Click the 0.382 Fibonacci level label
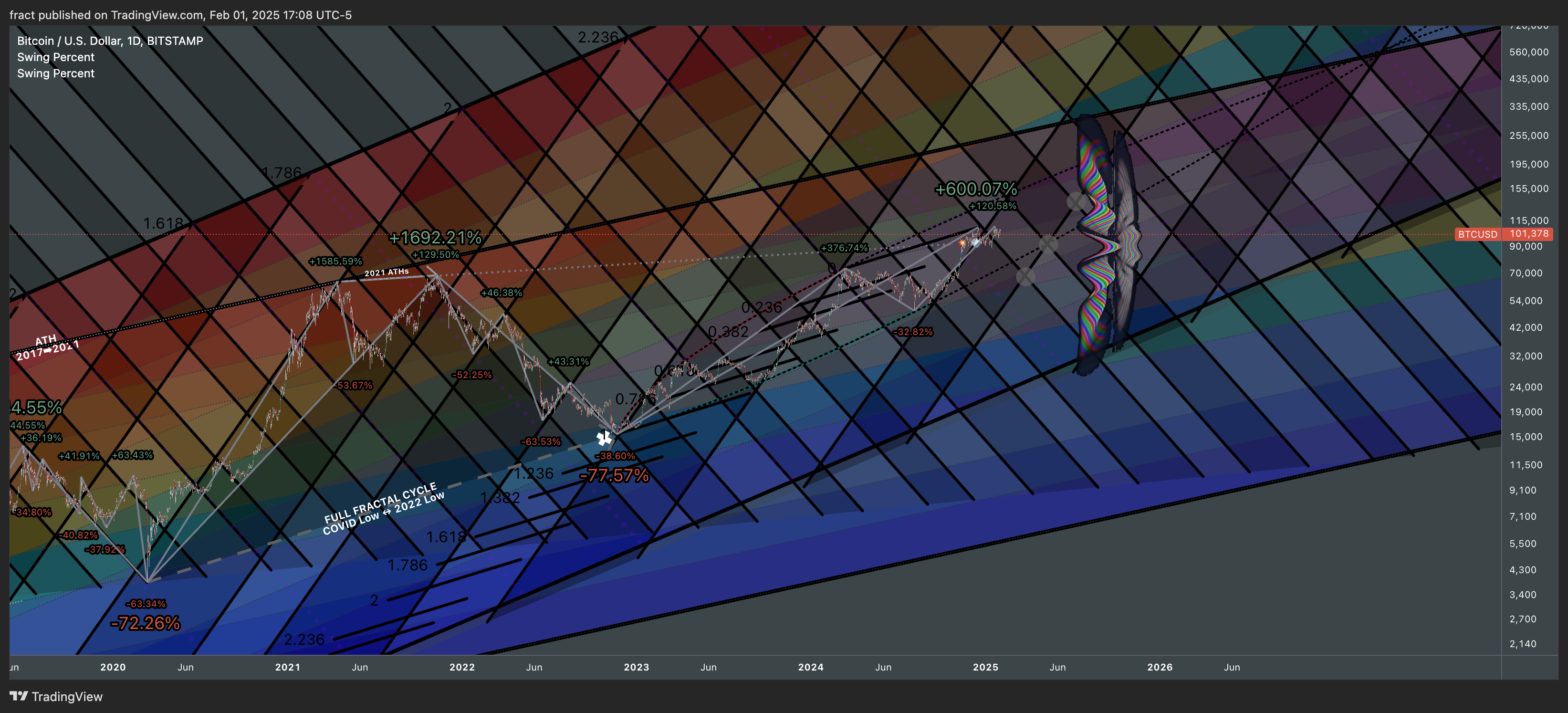This screenshot has width=1568, height=713. [728, 332]
